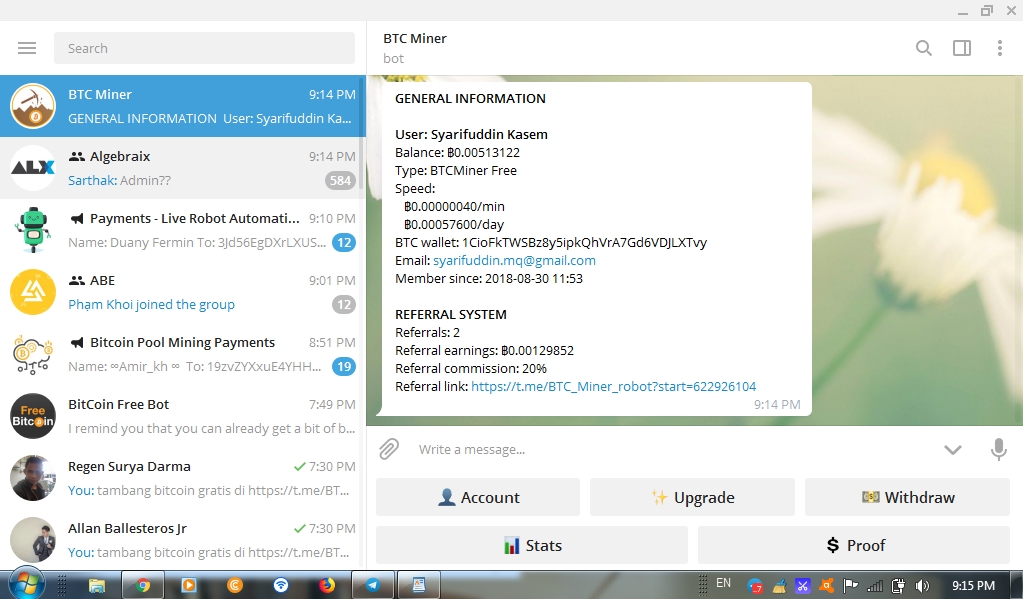The width and height of the screenshot is (1023, 599).
Task: Open the document app taskbar icon
Action: pos(418,585)
